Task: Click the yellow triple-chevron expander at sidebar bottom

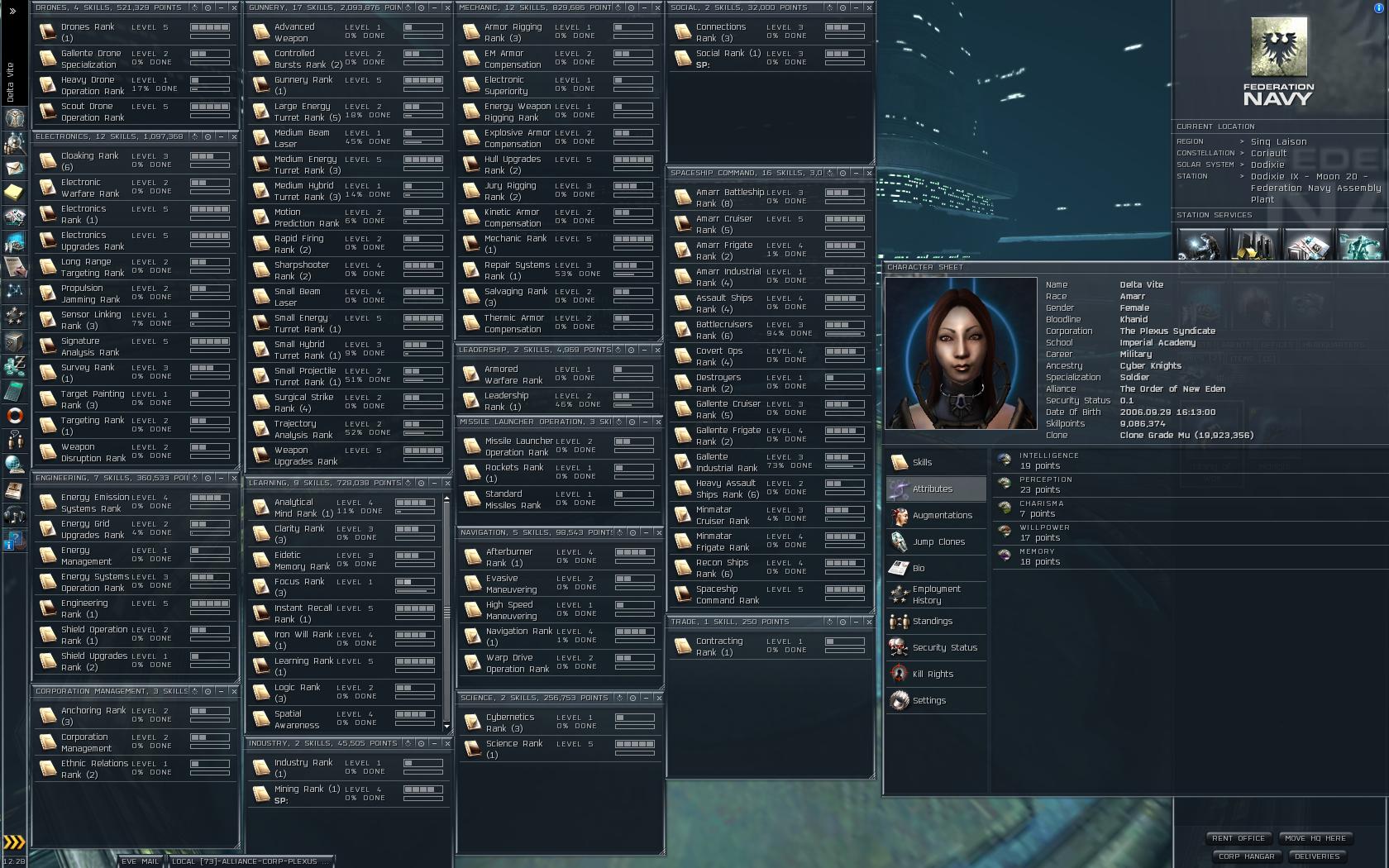Action: (x=14, y=842)
